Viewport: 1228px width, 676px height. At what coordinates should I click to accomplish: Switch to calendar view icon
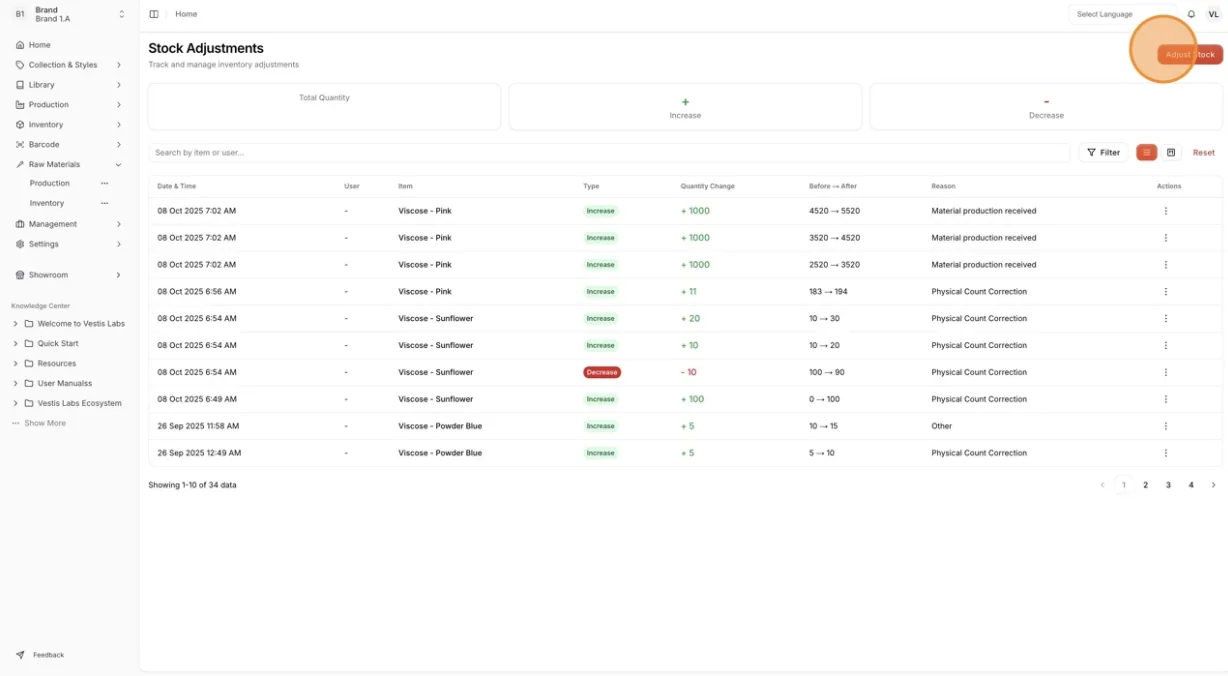point(1171,153)
